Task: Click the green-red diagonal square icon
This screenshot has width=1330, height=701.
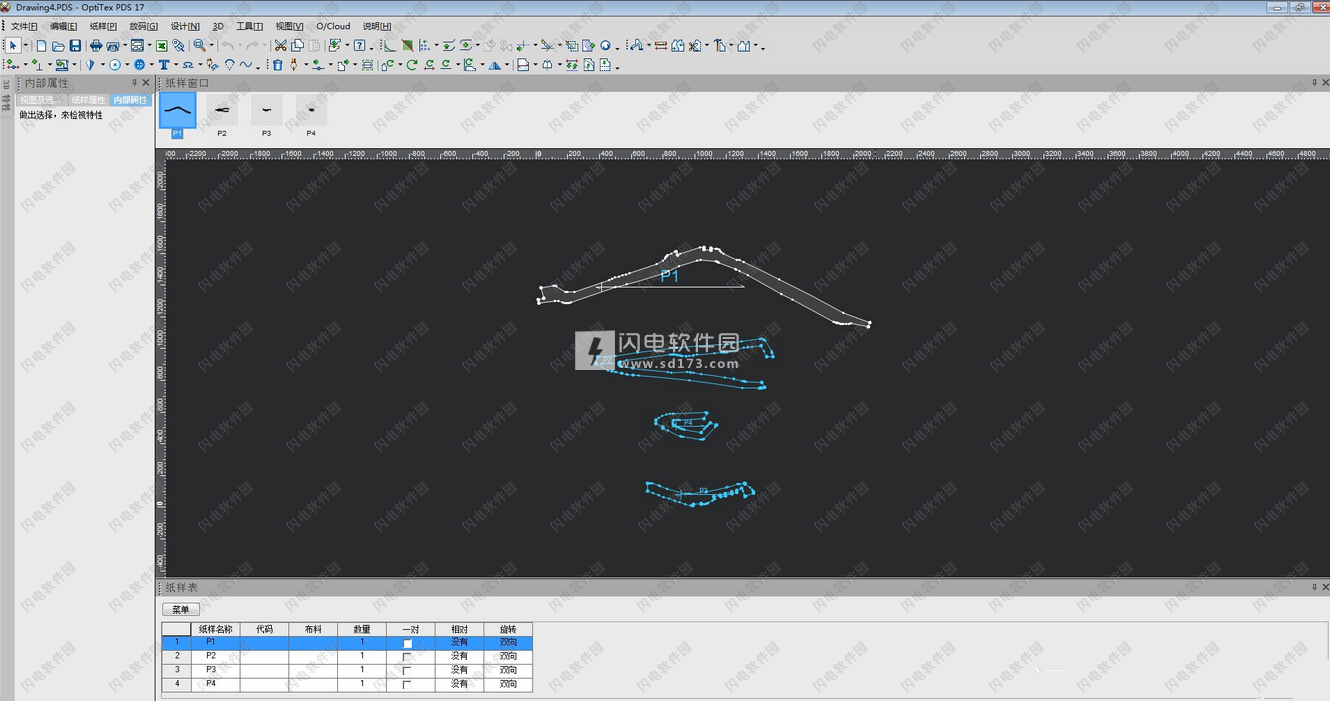Action: [408, 46]
